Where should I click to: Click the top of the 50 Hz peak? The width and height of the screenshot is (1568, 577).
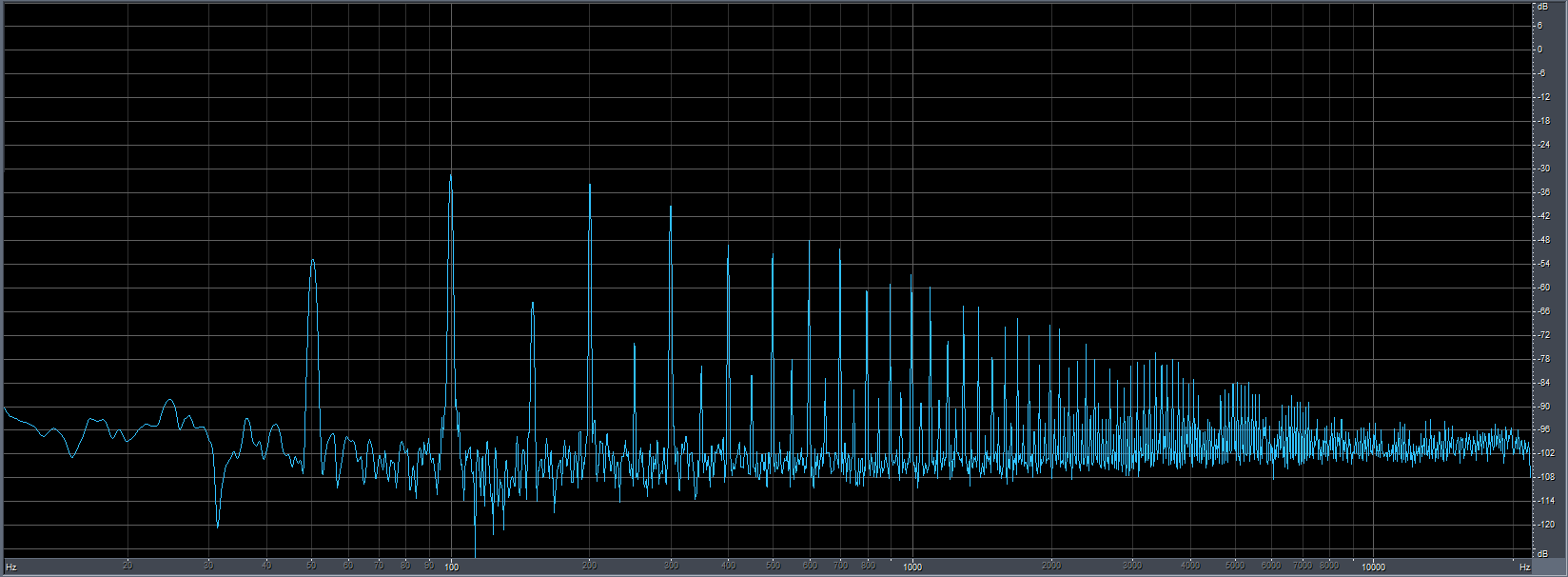[x=312, y=260]
